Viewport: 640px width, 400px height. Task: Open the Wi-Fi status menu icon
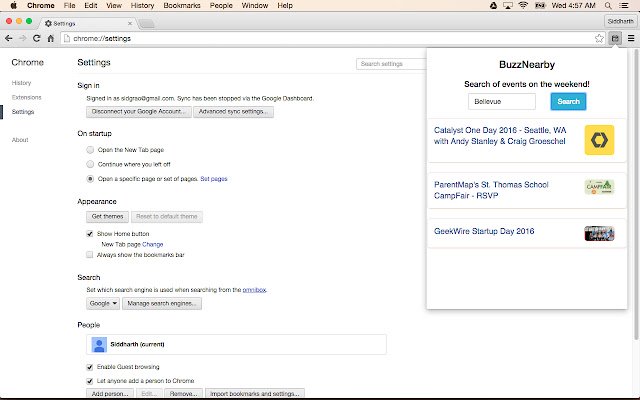pos(523,6)
